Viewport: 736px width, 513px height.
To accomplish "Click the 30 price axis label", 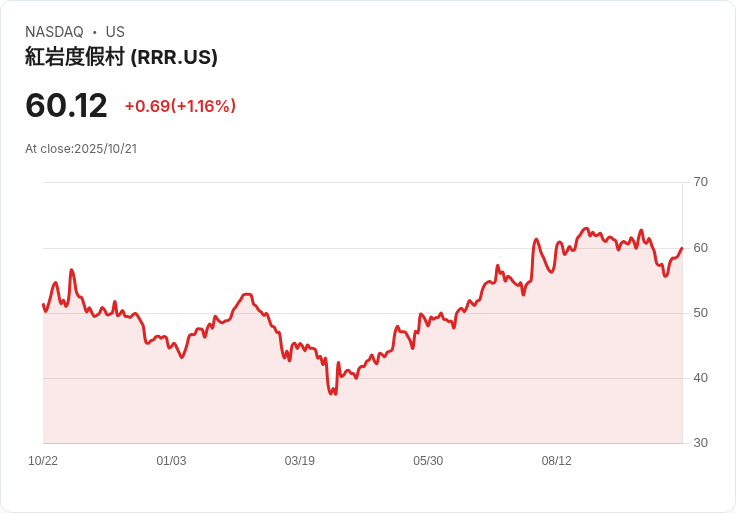I will (x=700, y=443).
